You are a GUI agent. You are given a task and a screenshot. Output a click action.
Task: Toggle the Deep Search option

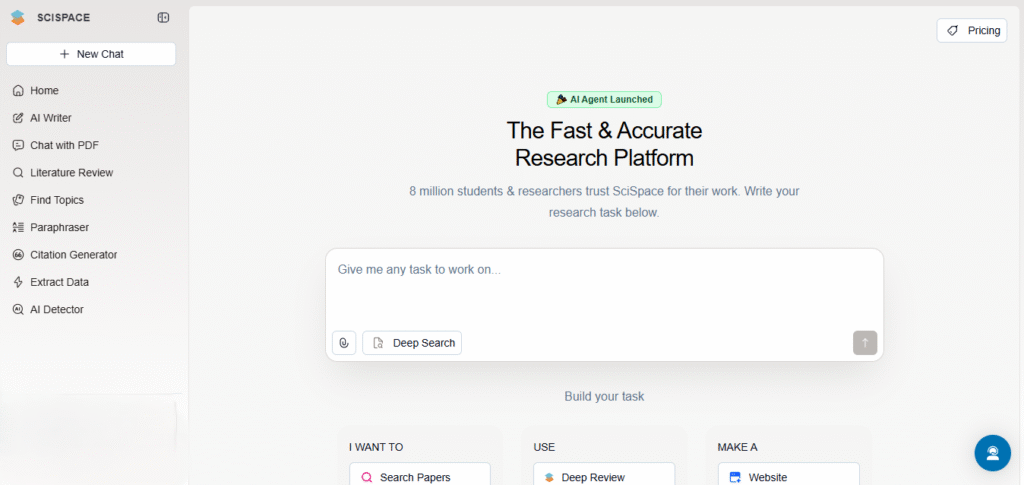pyautogui.click(x=412, y=343)
